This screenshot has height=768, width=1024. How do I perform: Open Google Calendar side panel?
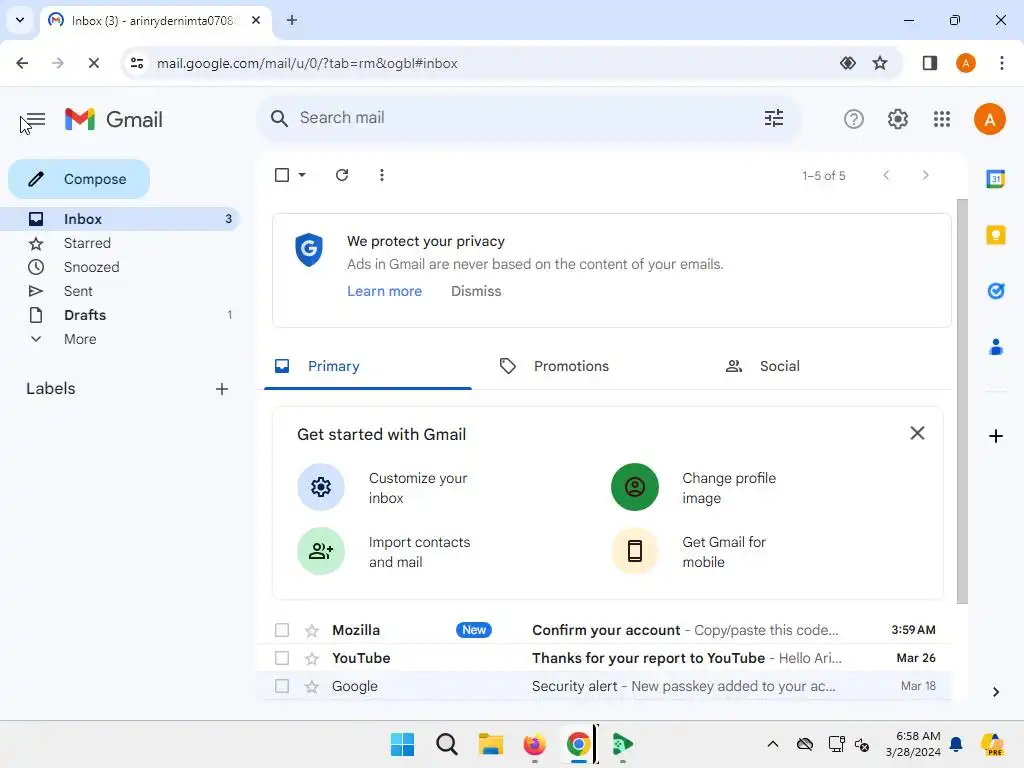click(x=995, y=178)
